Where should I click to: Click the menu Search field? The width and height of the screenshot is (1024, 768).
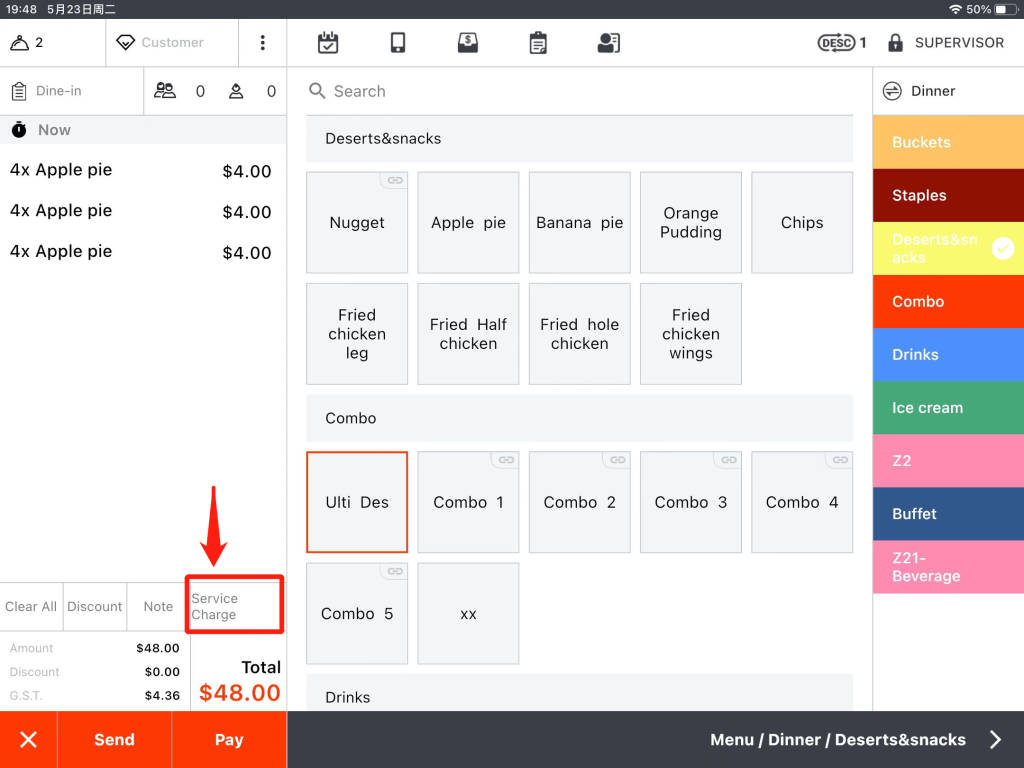click(580, 91)
